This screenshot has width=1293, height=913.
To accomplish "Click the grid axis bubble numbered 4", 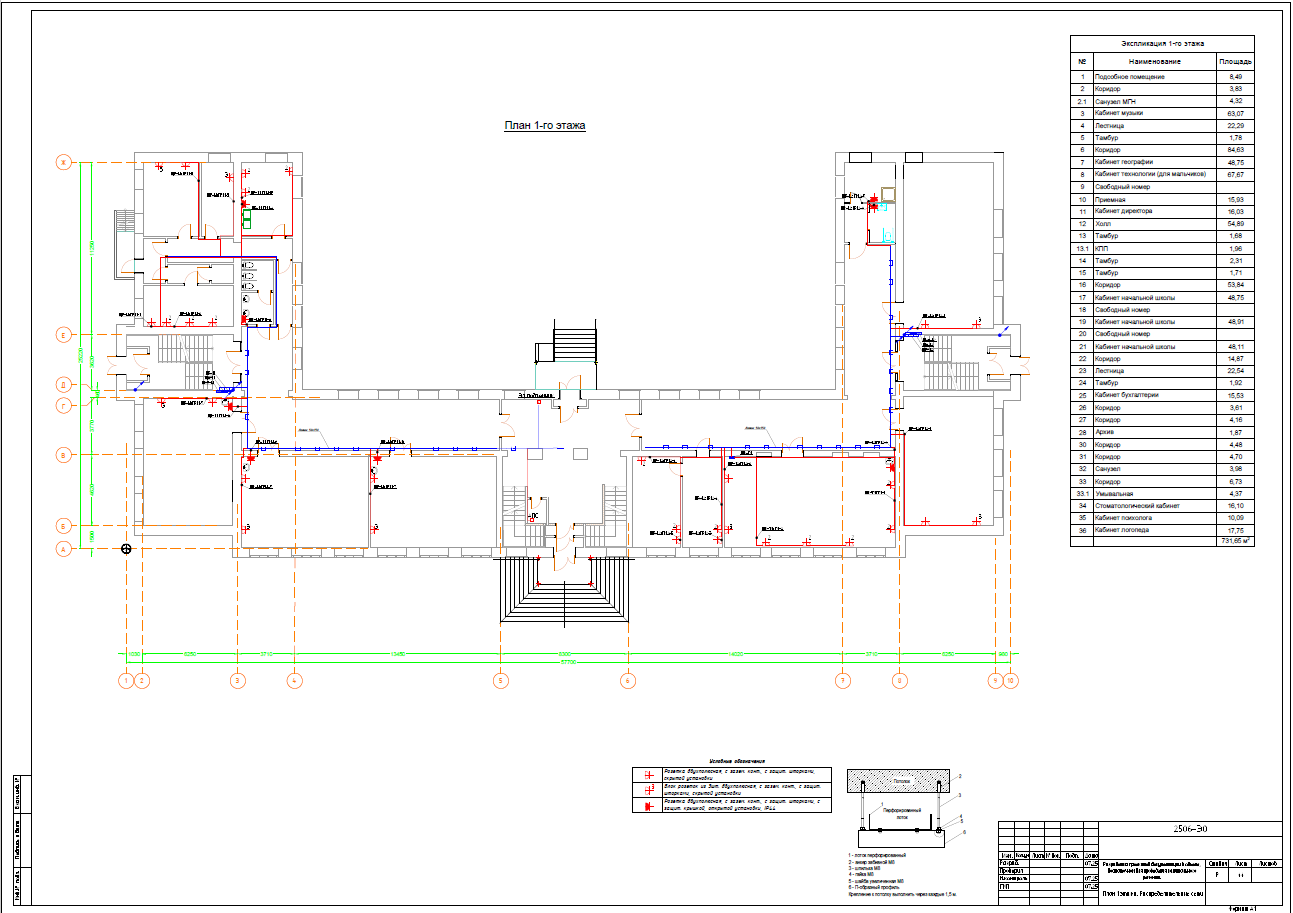I will click(x=294, y=681).
